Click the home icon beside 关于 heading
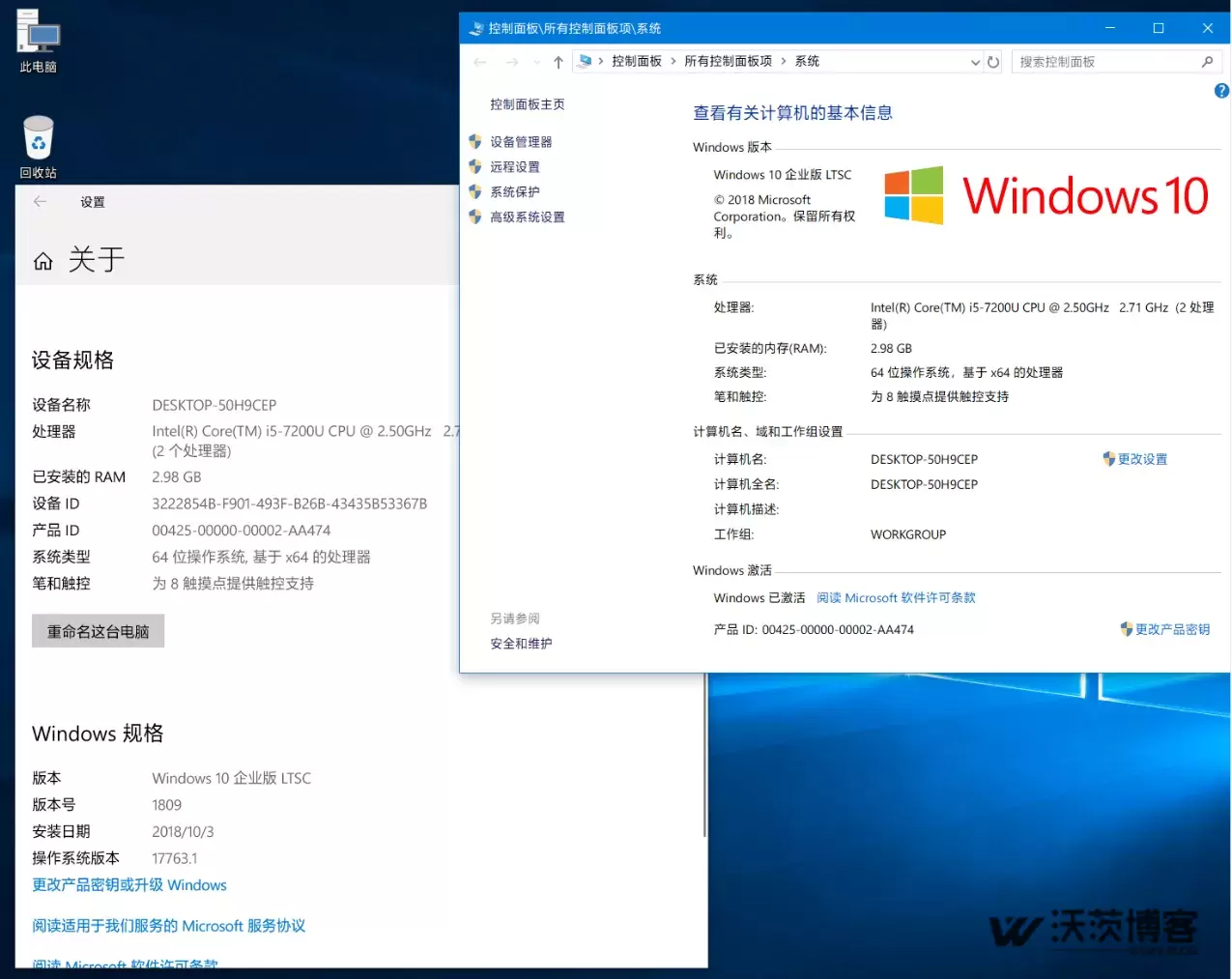 (43, 261)
